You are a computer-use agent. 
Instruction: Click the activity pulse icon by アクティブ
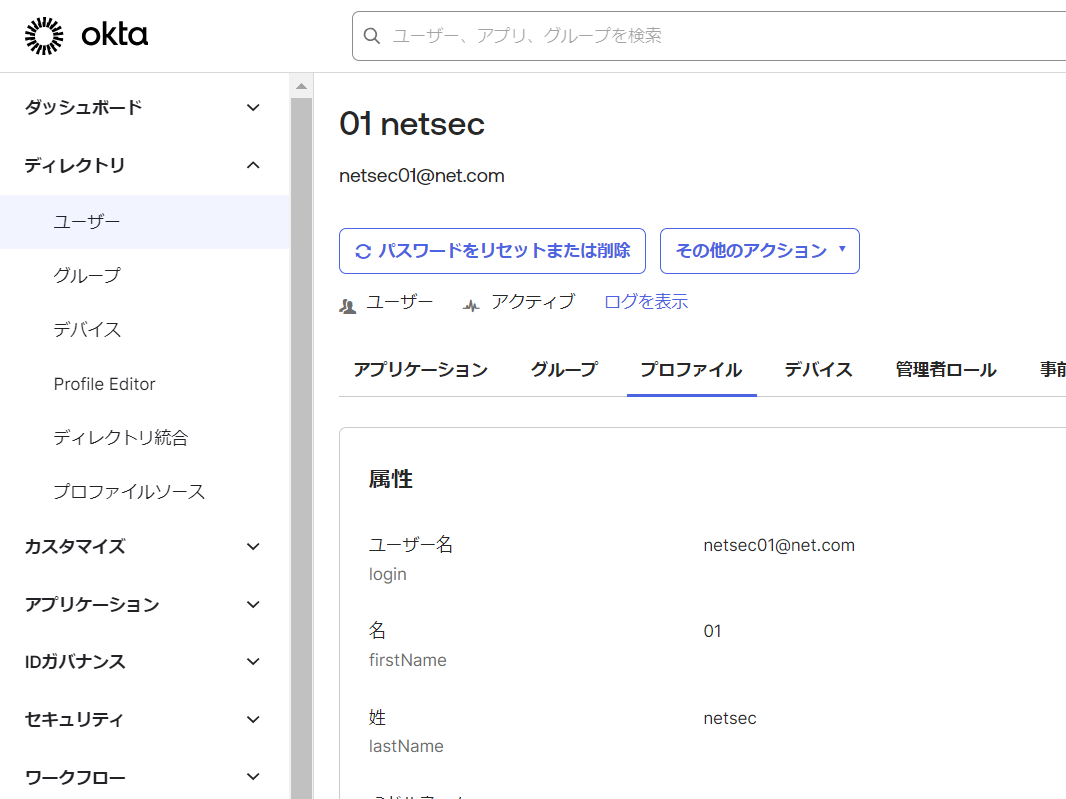point(471,306)
